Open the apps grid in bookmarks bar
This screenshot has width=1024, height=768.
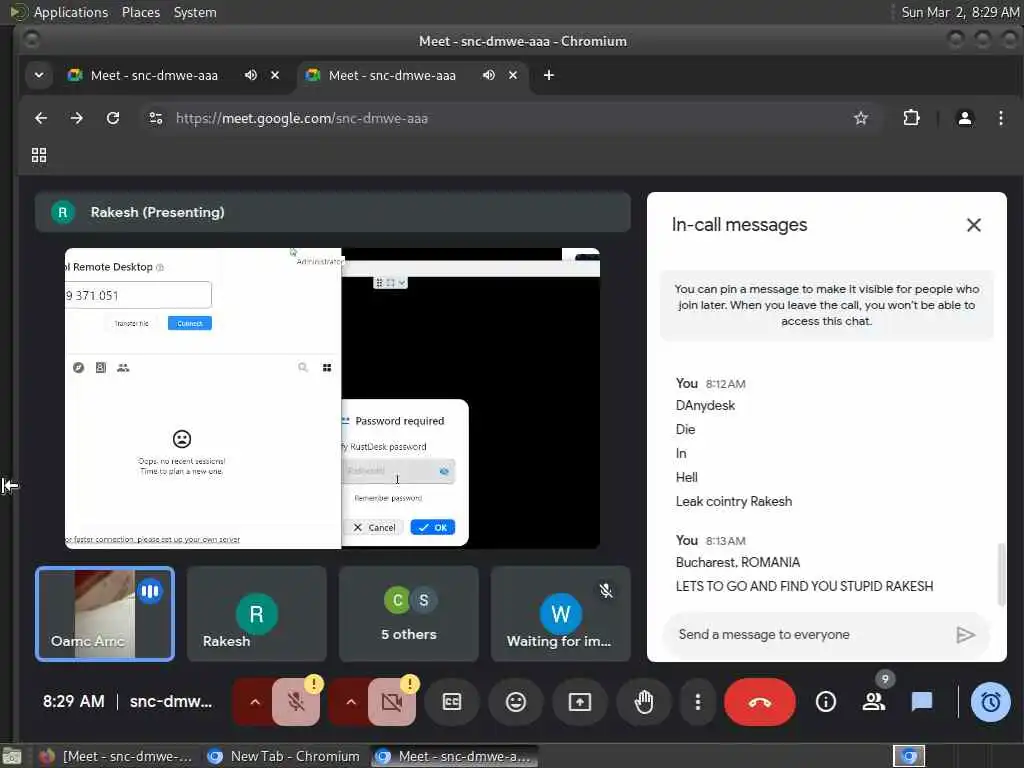(39, 155)
